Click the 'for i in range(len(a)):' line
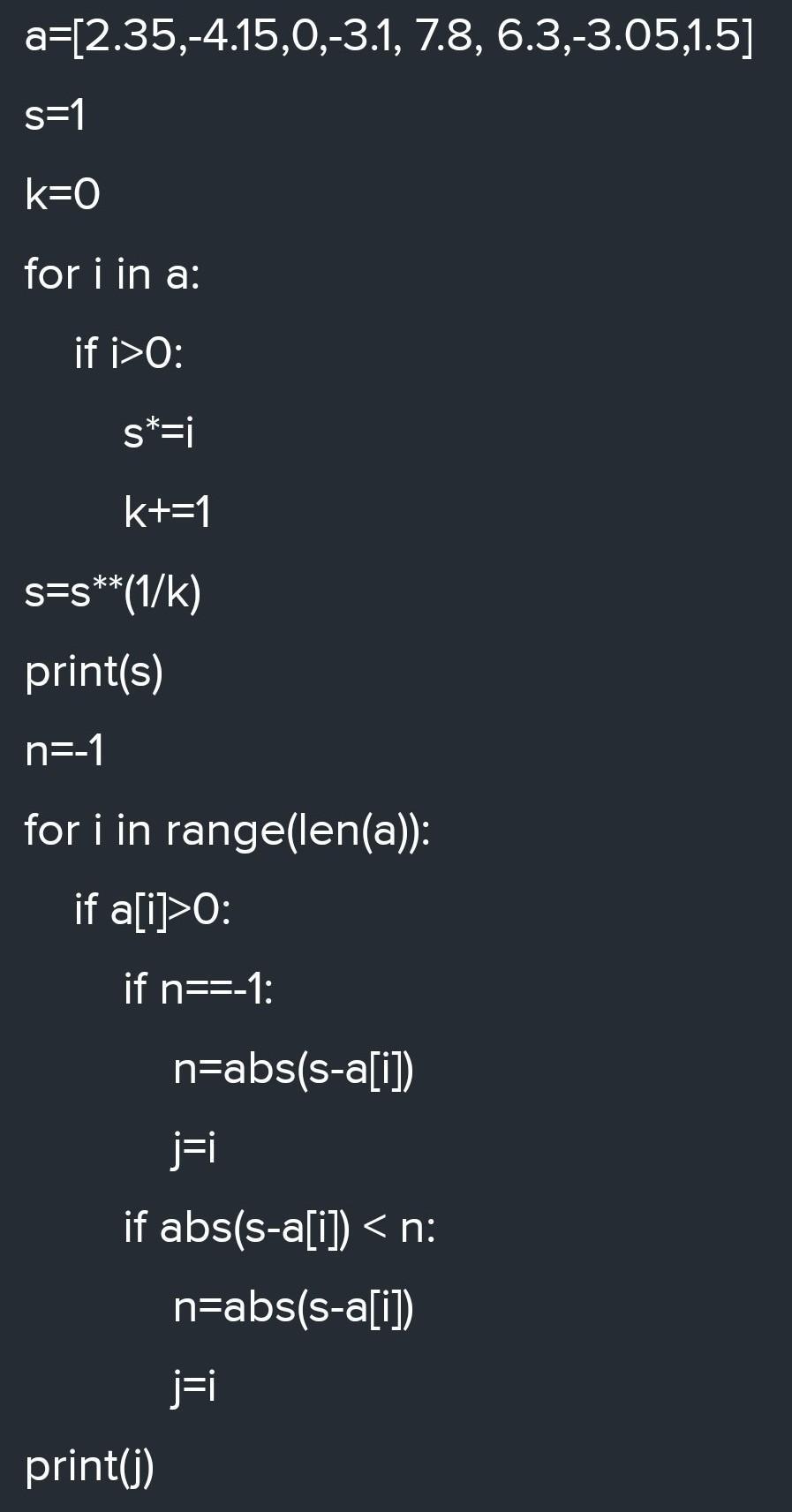 point(228,831)
